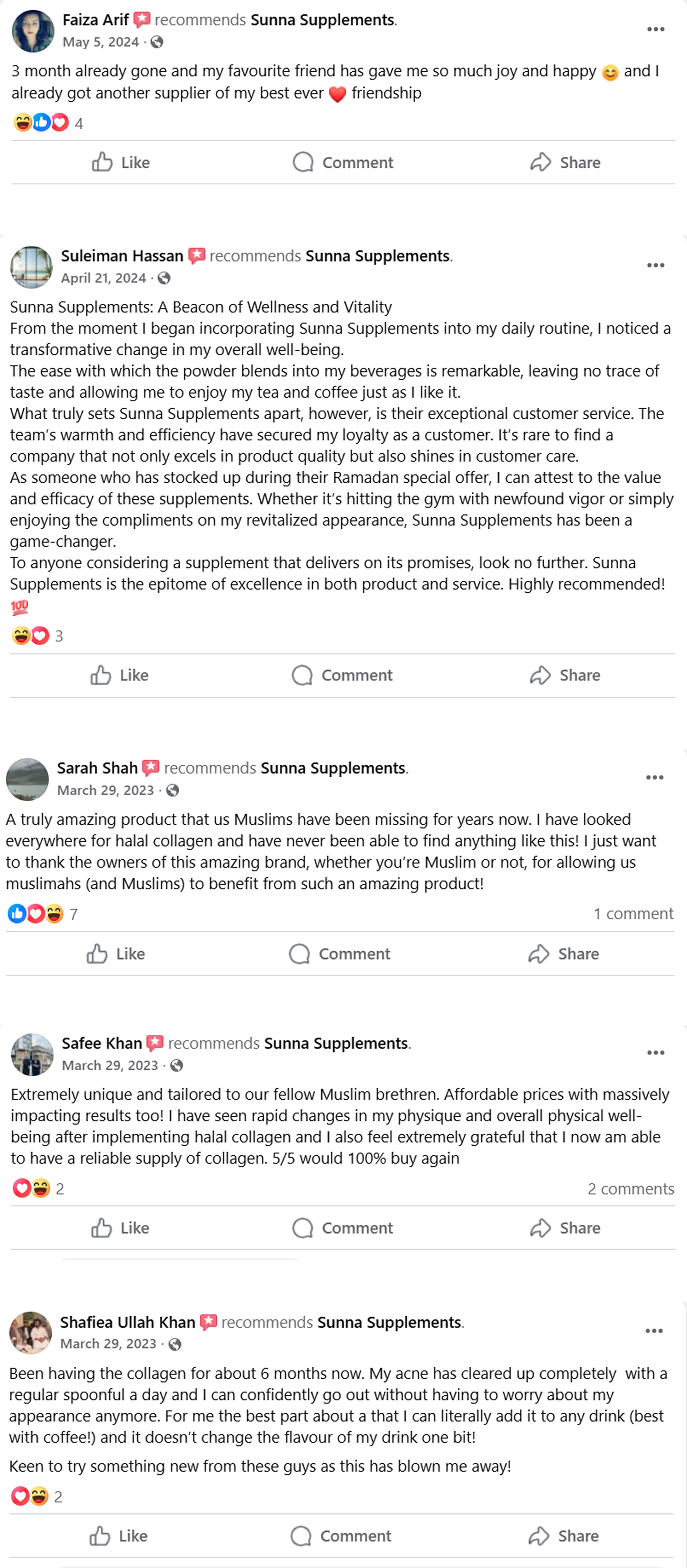This screenshot has height=1568, width=687.
Task: Open three-dot menu on Suleiman Hassan's review
Action: tap(655, 265)
